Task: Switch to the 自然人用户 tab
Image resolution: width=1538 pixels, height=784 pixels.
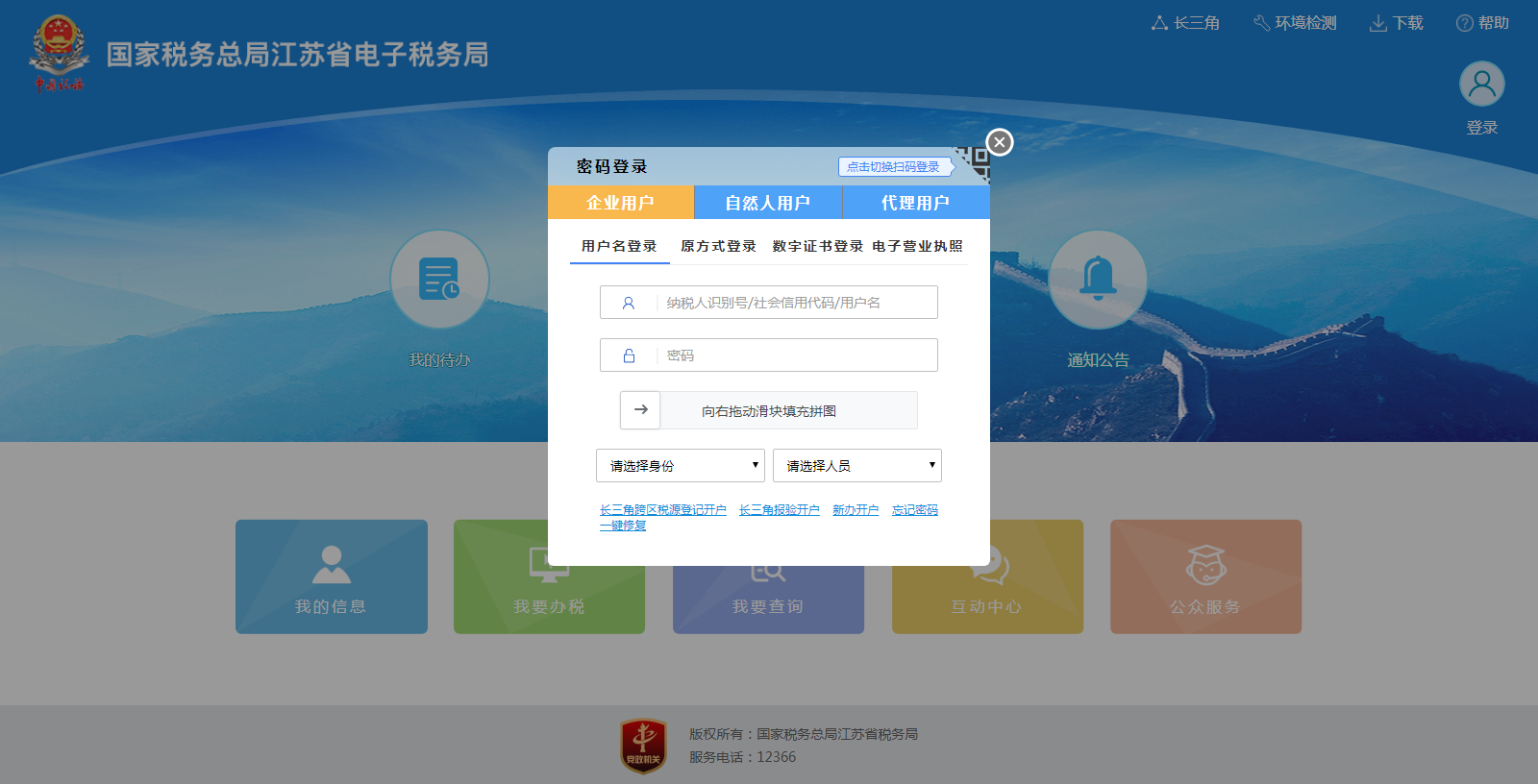Action: 768,203
